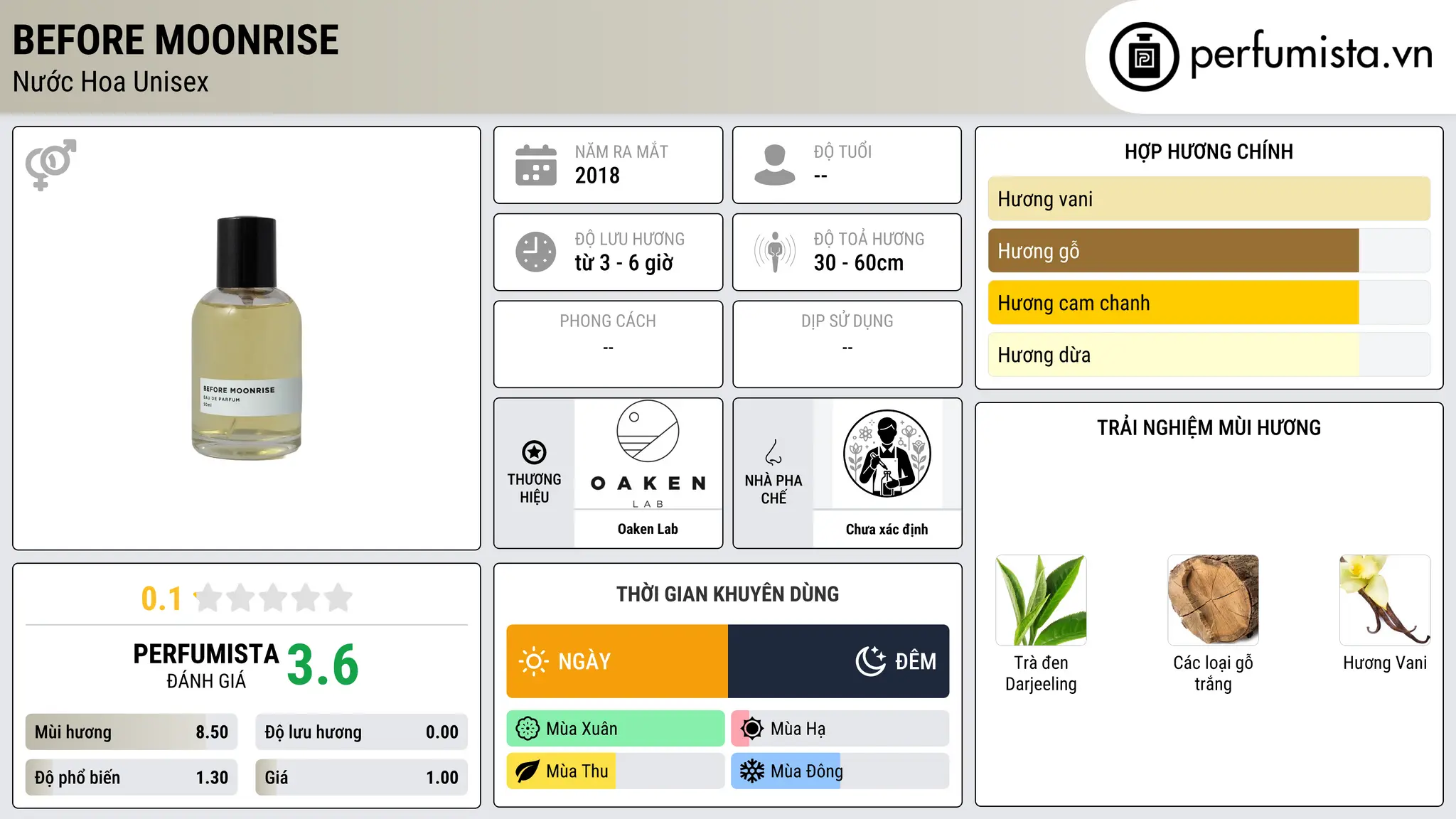Click the moon icon in the Đêm bar

click(871, 661)
